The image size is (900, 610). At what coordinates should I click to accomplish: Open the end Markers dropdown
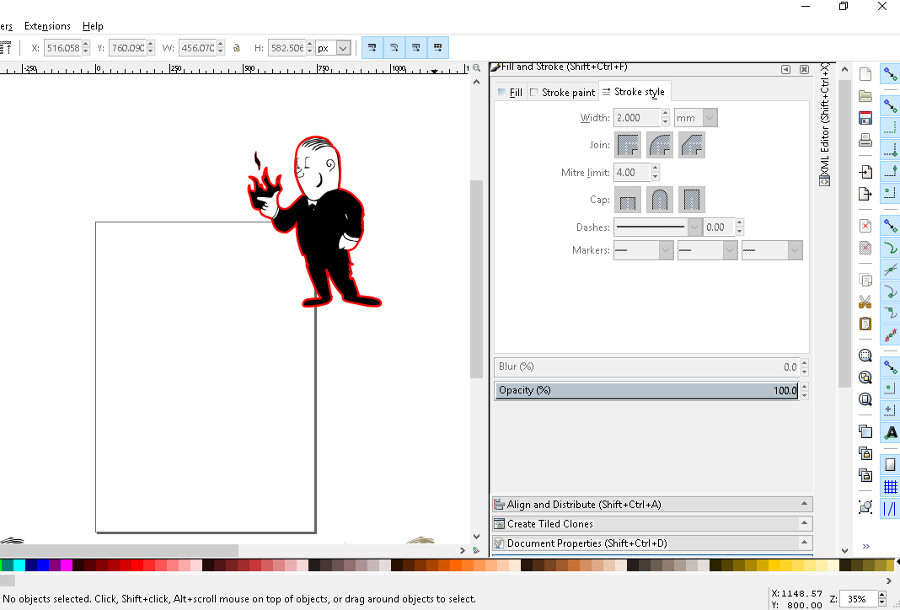click(x=794, y=250)
